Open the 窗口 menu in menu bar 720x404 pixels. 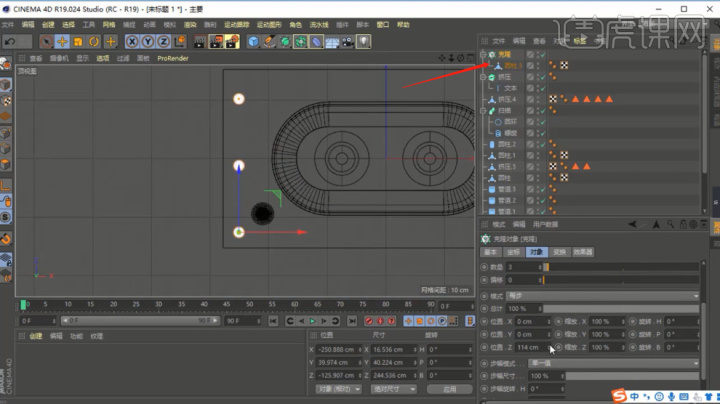coord(381,24)
